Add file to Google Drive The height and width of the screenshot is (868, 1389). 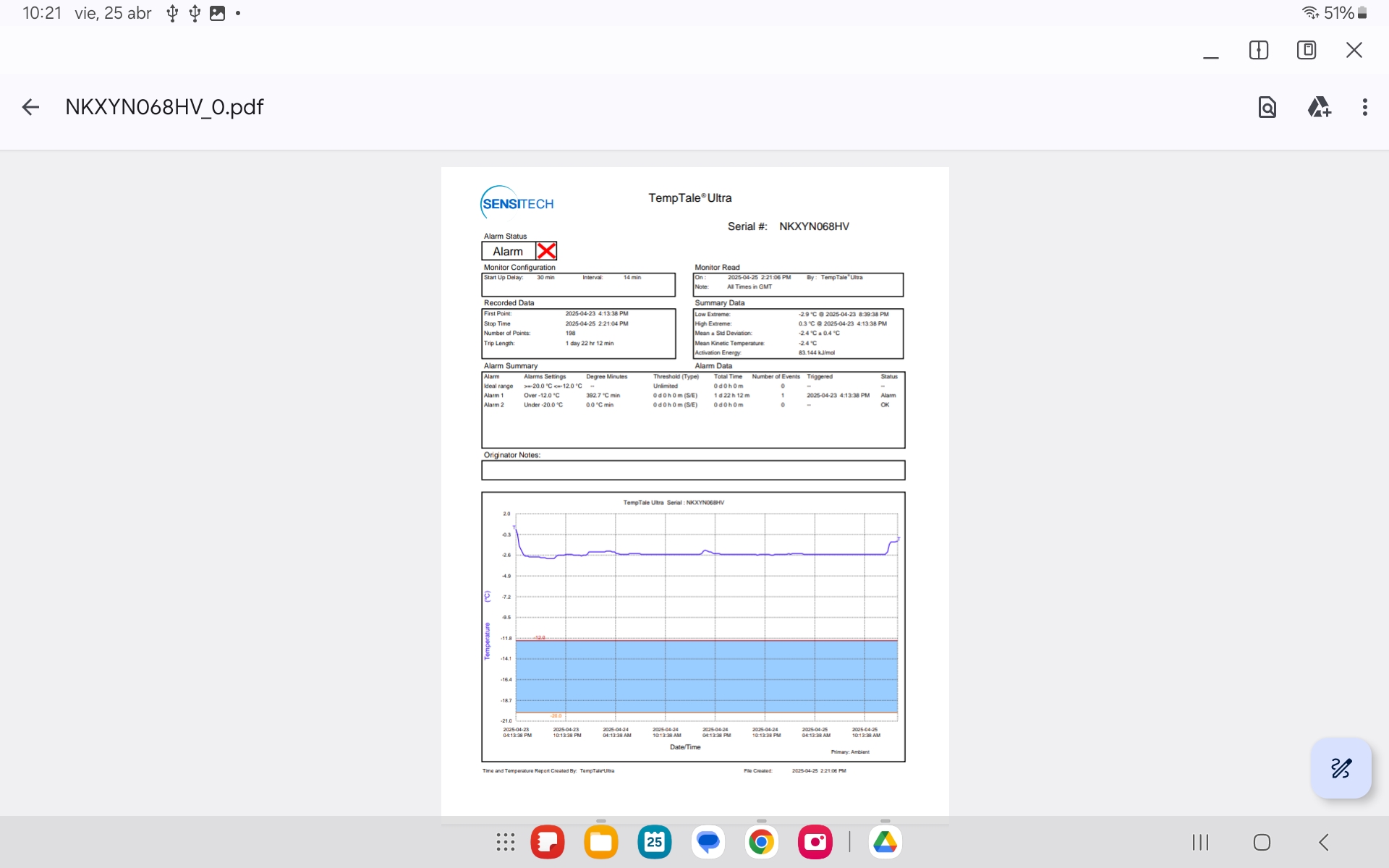[1319, 107]
